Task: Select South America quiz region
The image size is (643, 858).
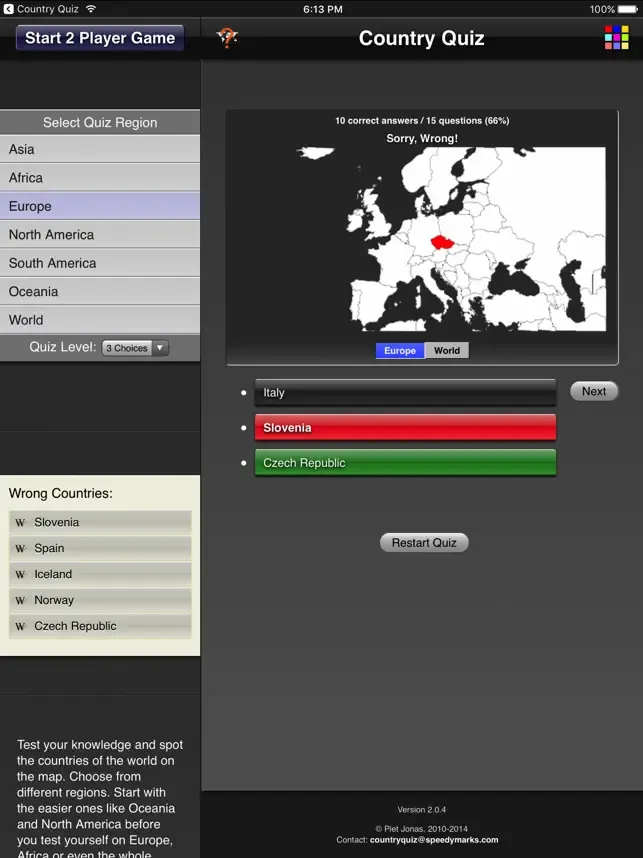Action: tap(100, 263)
